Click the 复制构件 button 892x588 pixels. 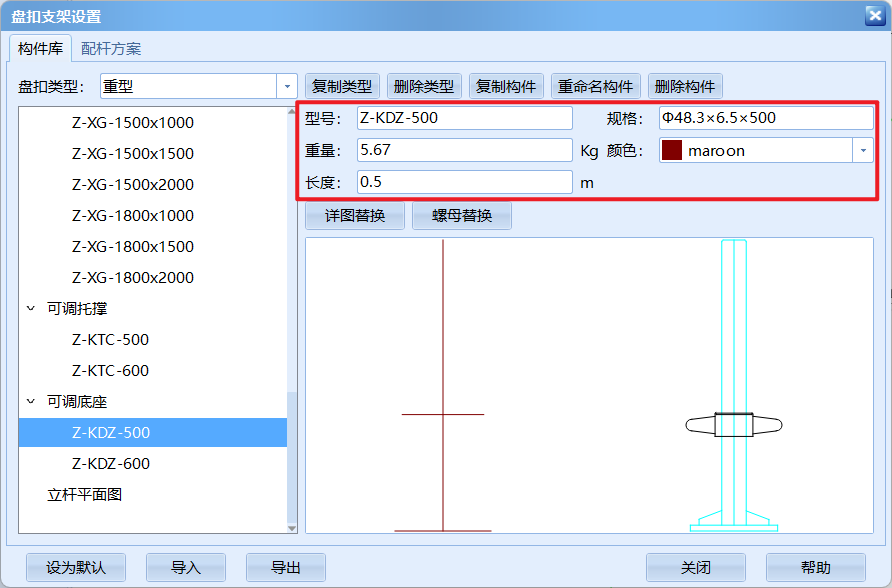[507, 87]
